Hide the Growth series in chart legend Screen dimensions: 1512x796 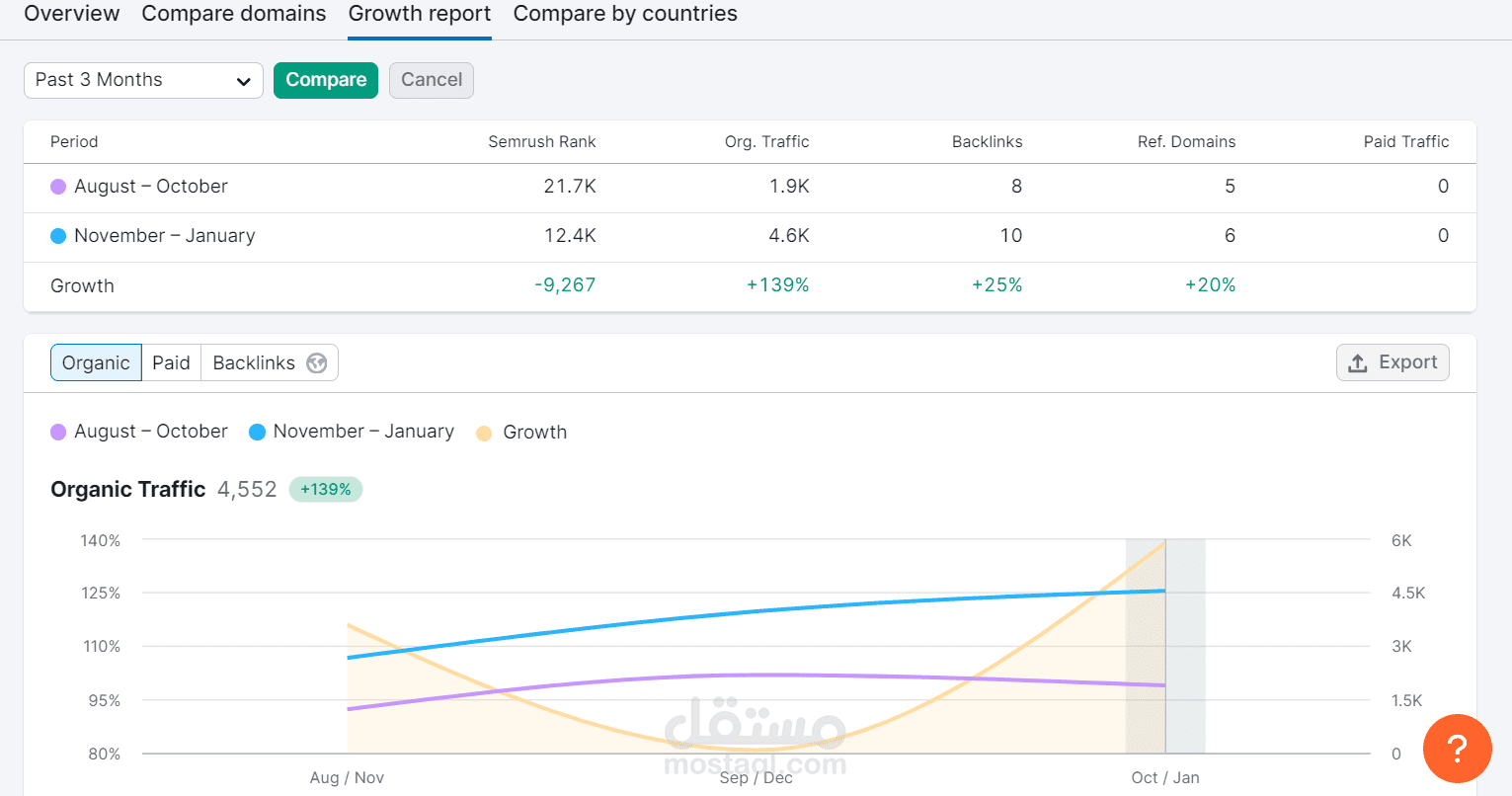tap(521, 433)
